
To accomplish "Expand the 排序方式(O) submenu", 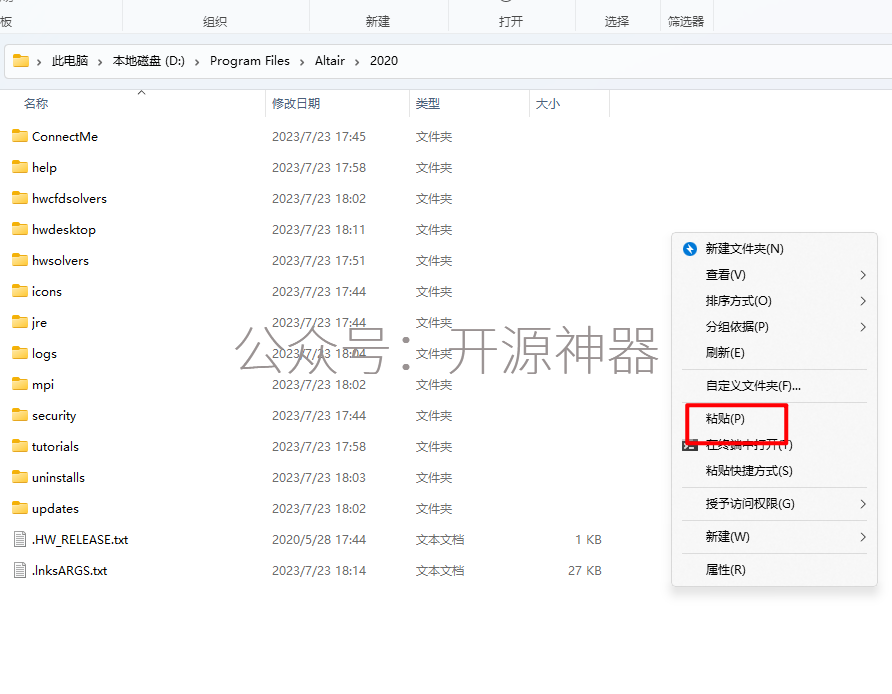I will pyautogui.click(x=862, y=301).
